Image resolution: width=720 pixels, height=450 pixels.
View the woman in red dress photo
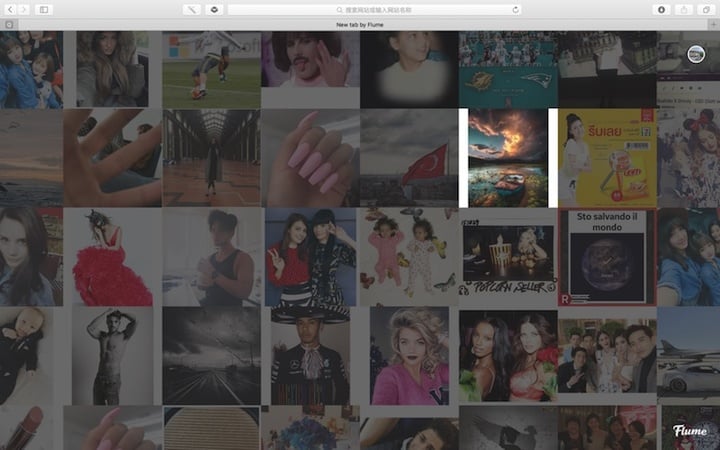point(112,256)
